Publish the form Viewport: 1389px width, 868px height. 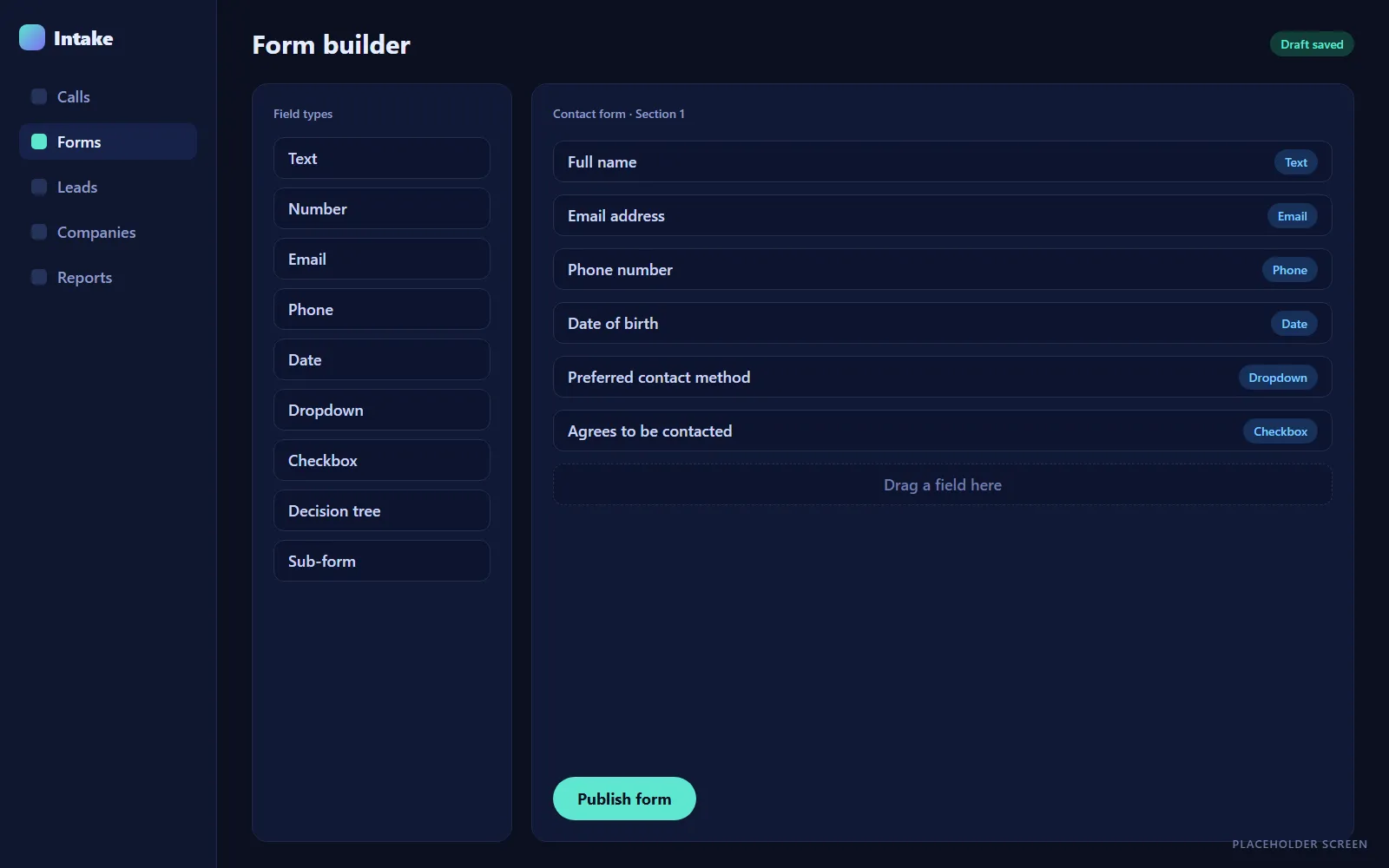pyautogui.click(x=624, y=799)
